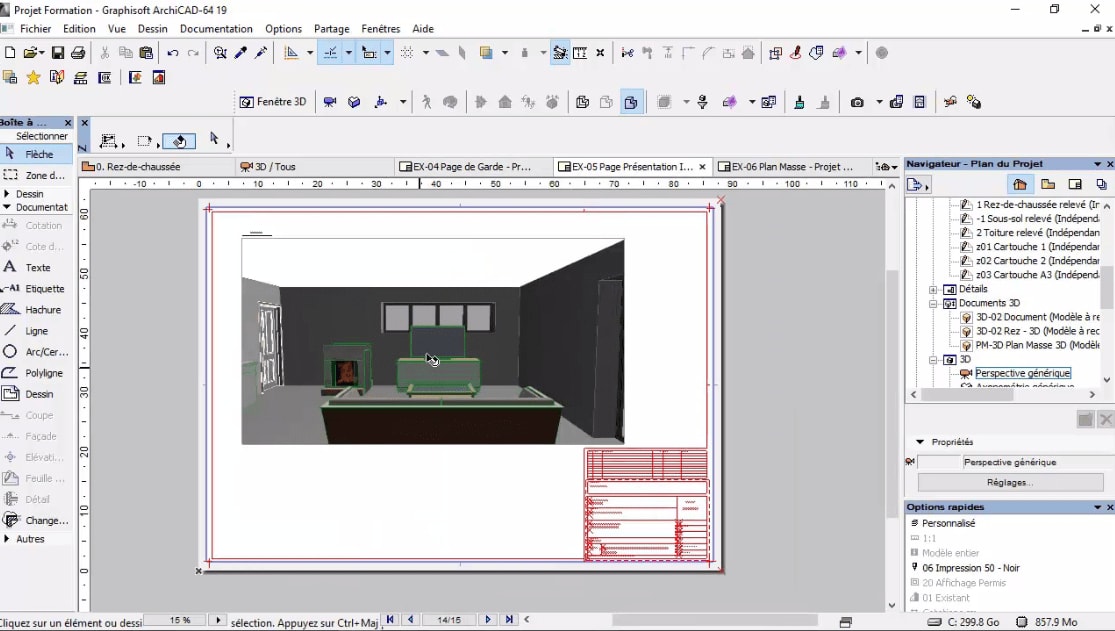Click the Find and Select magnifier icon

(x=220, y=53)
